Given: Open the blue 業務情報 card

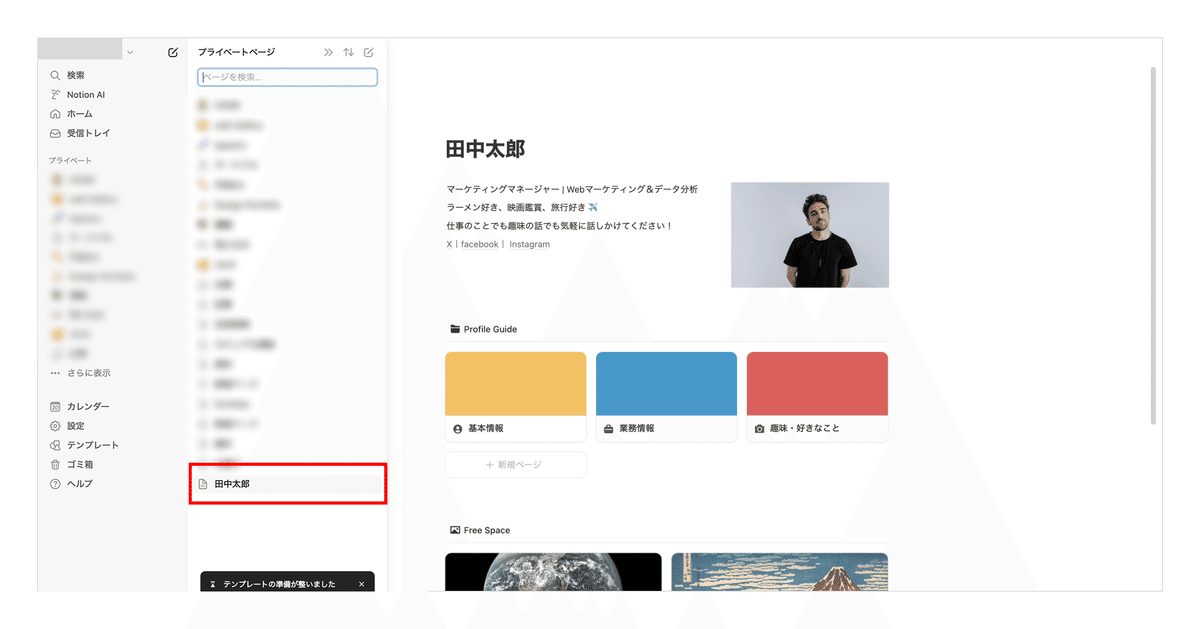Looking at the screenshot, I should point(666,396).
